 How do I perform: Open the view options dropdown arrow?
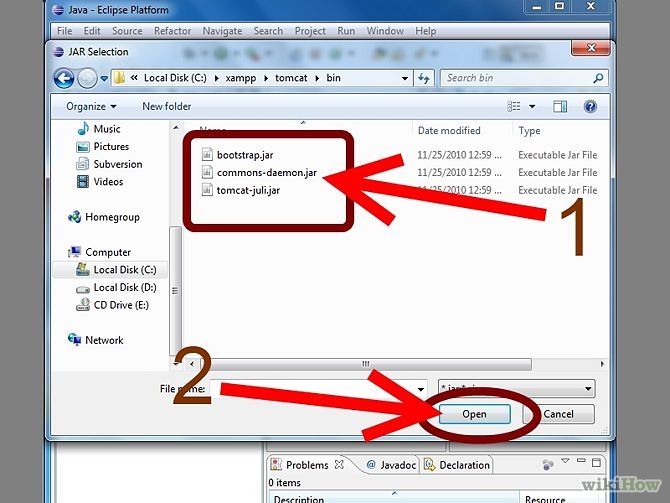click(532, 106)
